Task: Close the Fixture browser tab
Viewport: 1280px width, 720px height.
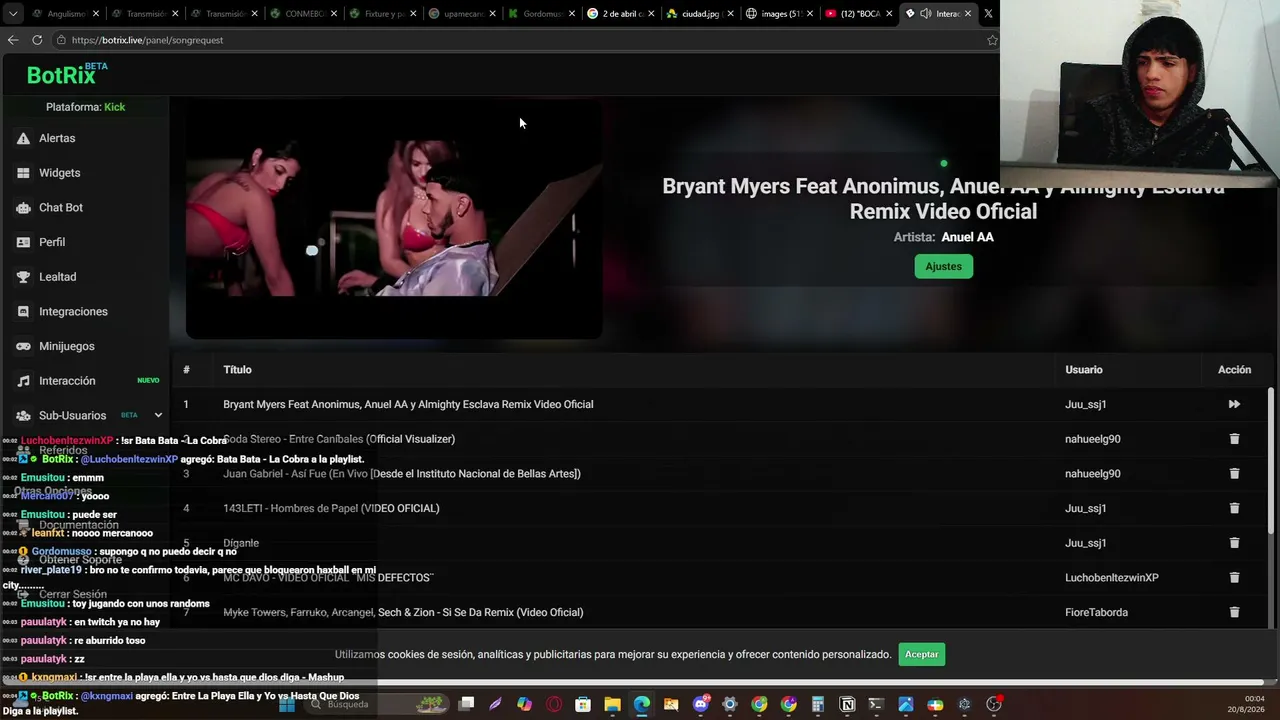Action: pyautogui.click(x=413, y=14)
